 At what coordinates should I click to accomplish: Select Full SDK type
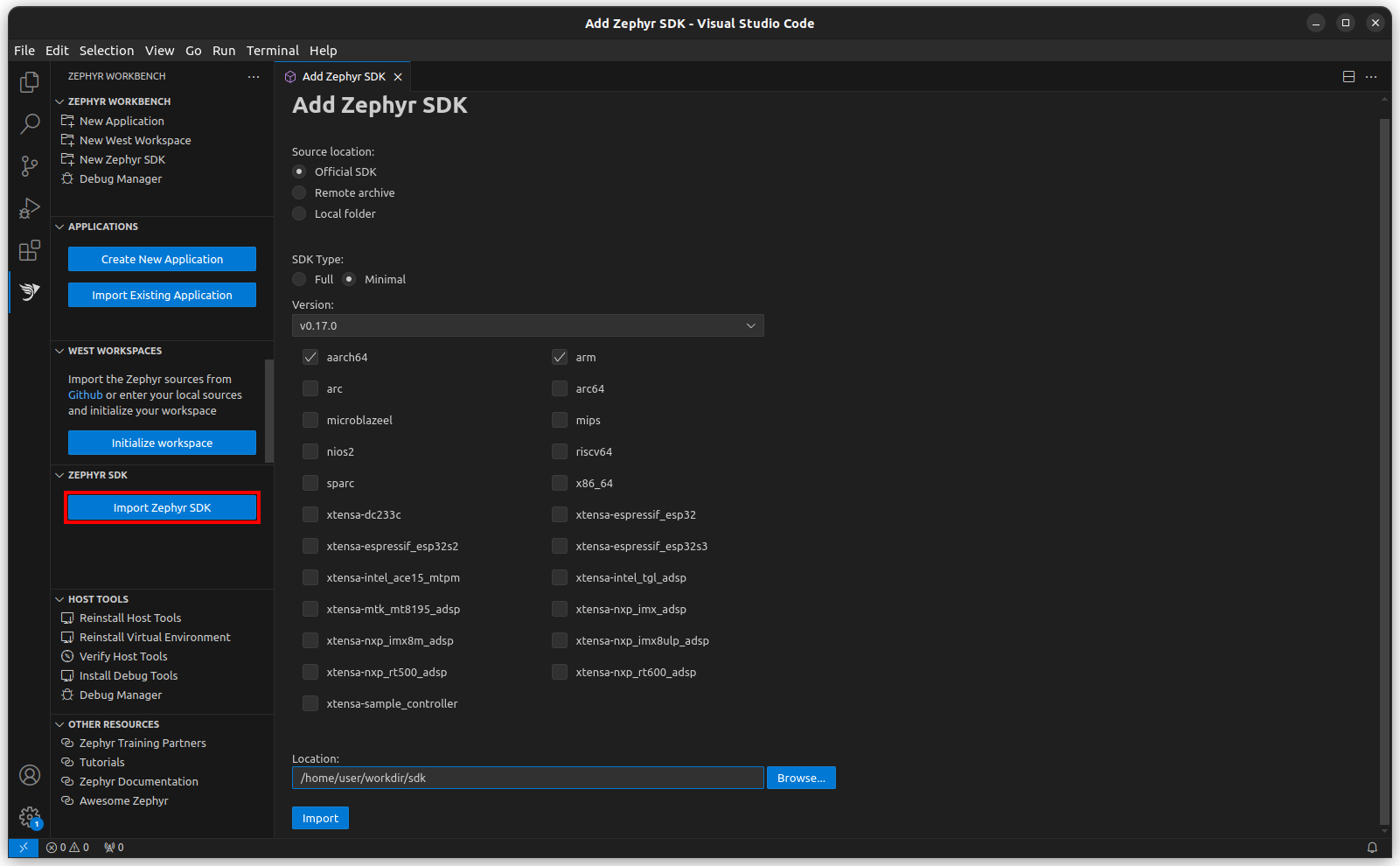(x=298, y=279)
